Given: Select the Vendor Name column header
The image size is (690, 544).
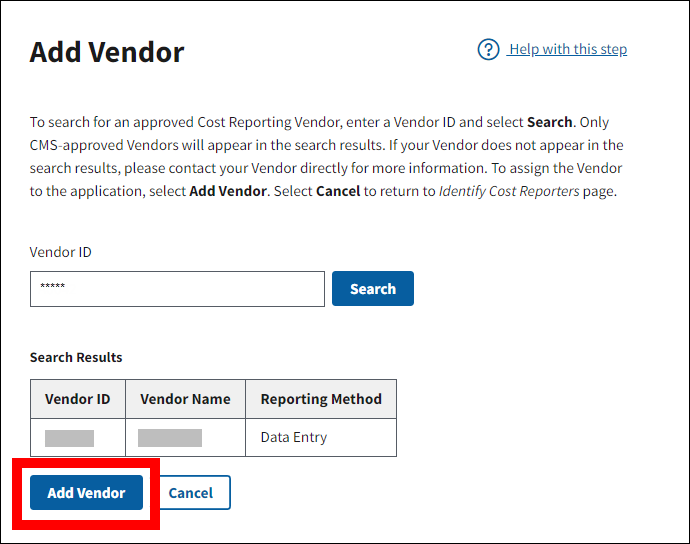Looking at the screenshot, I should 185,399.
